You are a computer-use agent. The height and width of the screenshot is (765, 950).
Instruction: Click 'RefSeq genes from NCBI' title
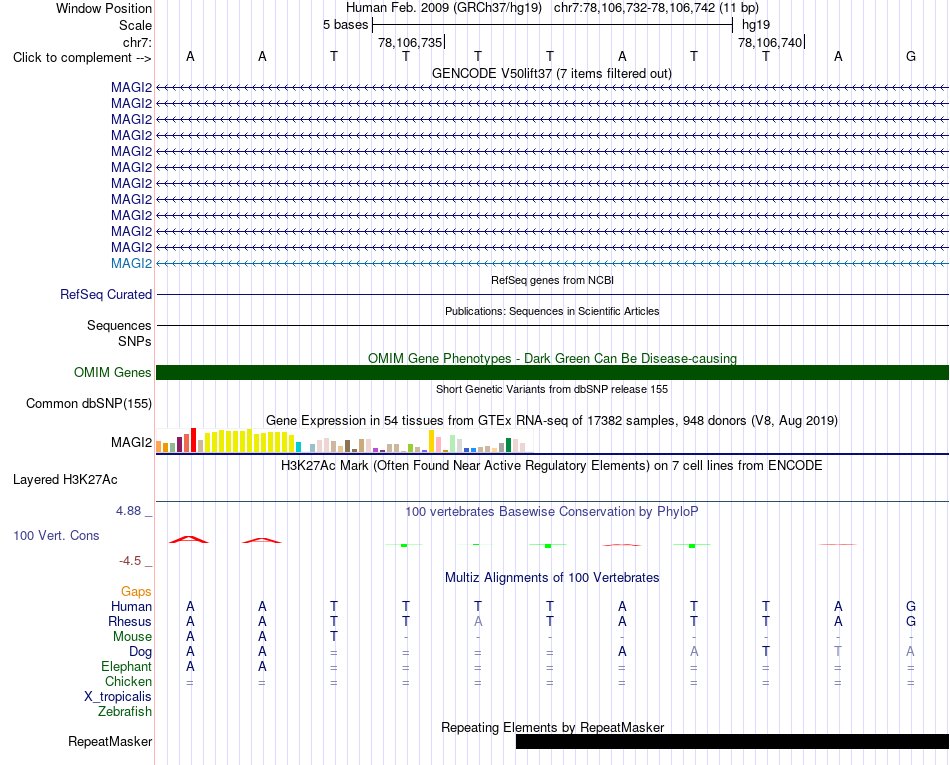pyautogui.click(x=552, y=280)
